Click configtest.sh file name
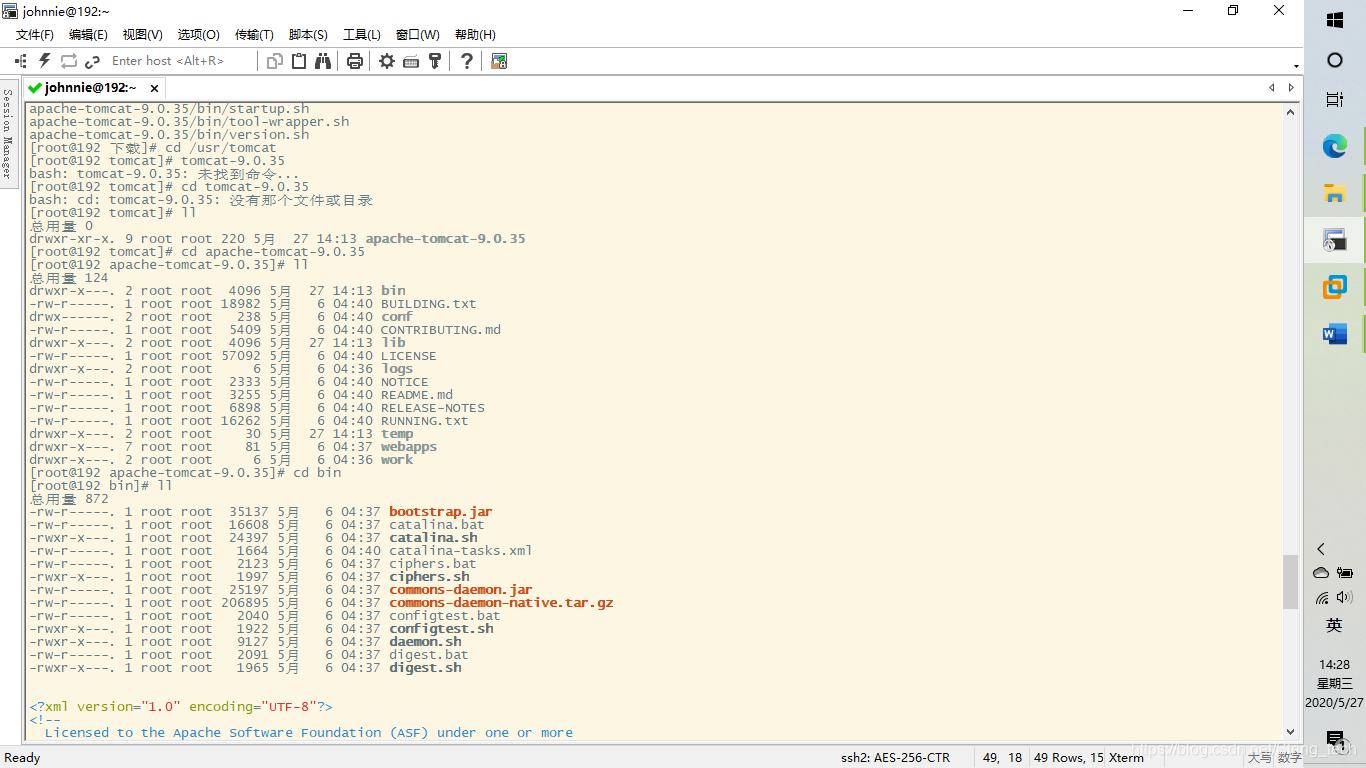Screen dimensions: 1366x768 441,629
